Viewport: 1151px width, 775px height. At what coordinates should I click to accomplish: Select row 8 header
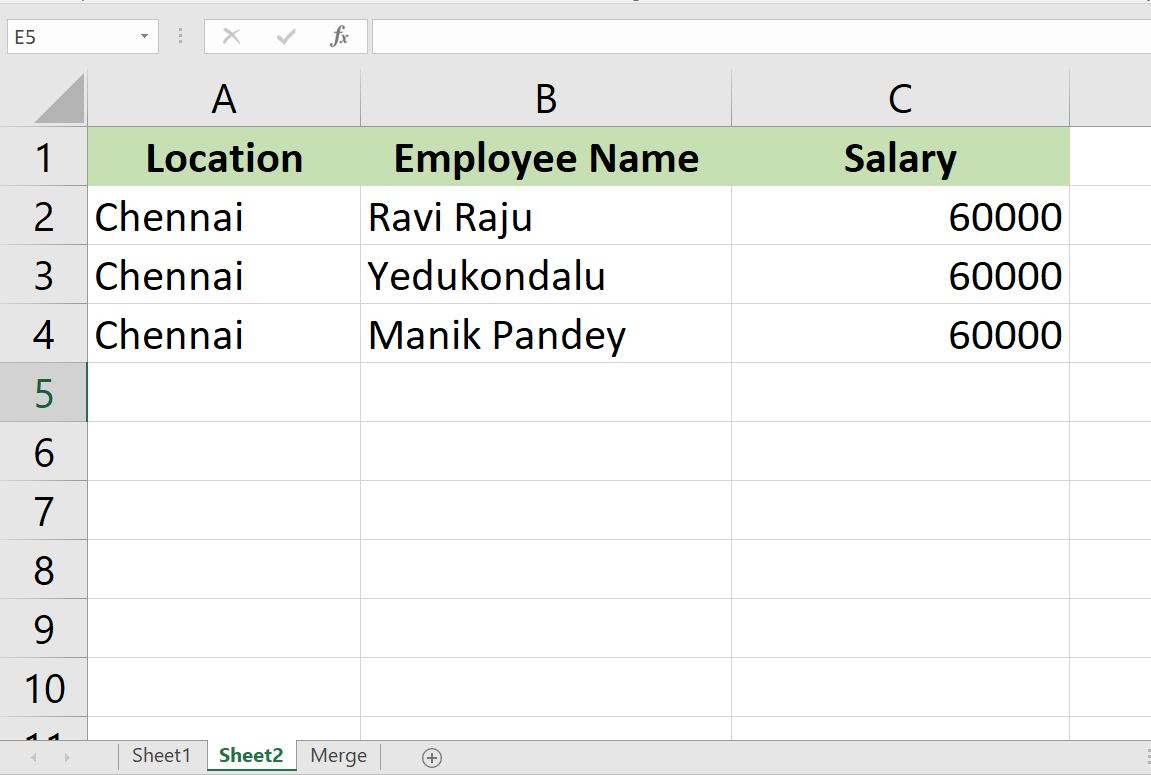(43, 570)
